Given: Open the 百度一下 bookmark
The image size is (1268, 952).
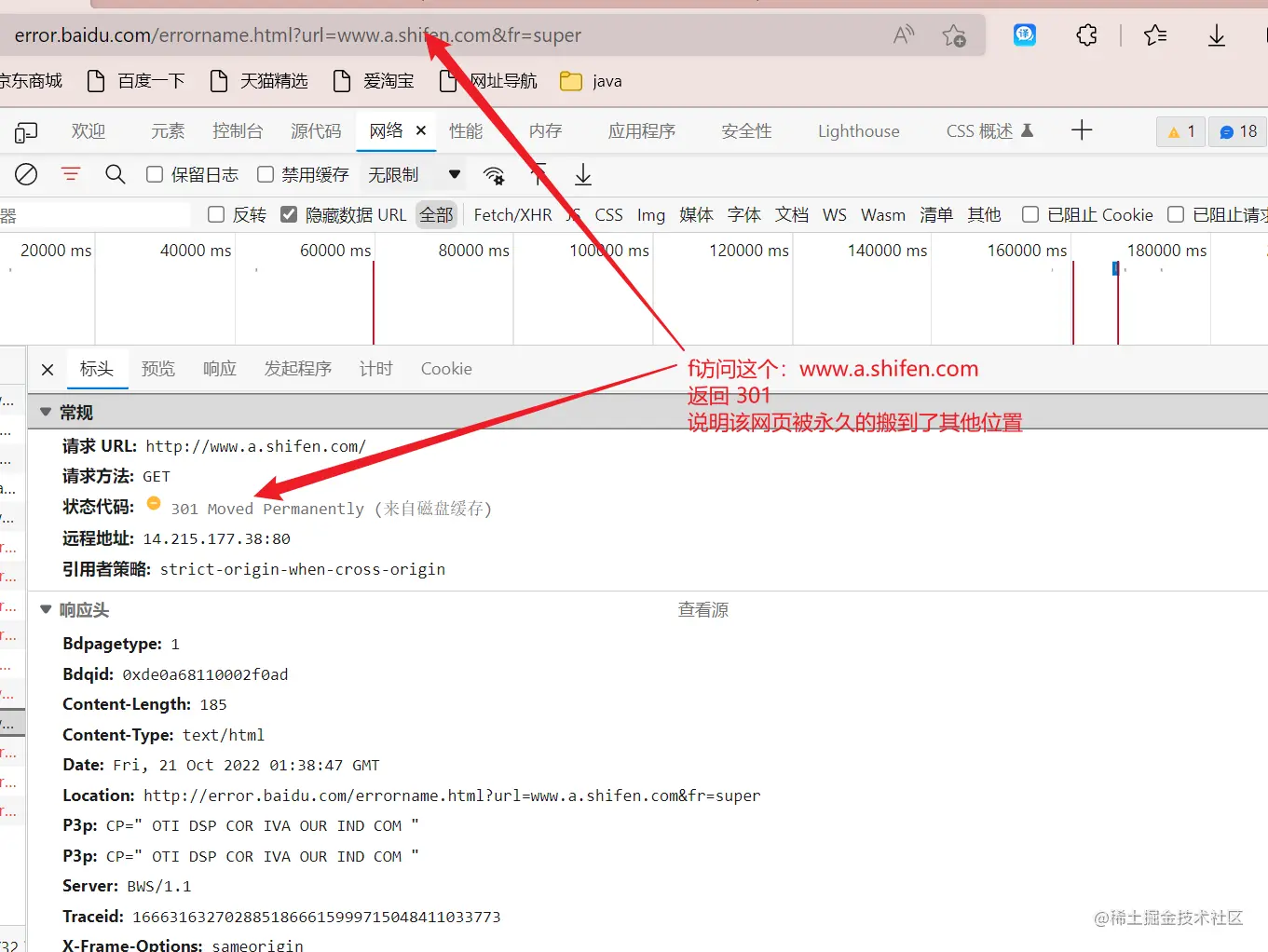Looking at the screenshot, I should 136,81.
